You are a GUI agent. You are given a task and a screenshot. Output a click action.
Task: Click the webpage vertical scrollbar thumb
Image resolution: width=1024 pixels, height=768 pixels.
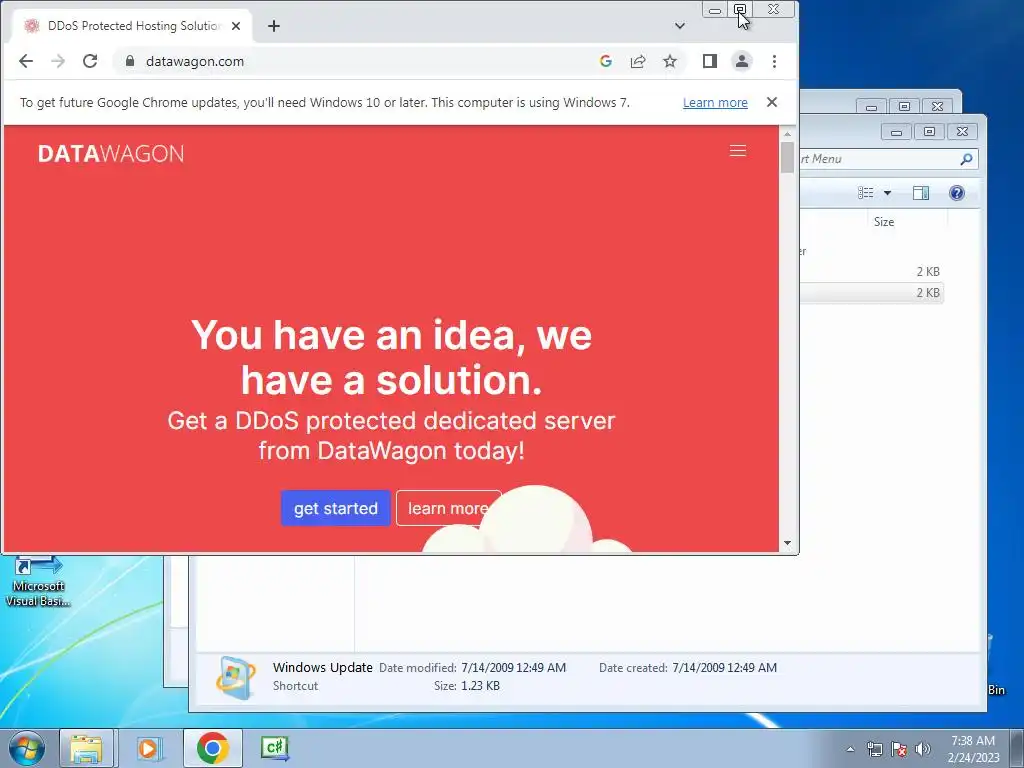coord(787,157)
